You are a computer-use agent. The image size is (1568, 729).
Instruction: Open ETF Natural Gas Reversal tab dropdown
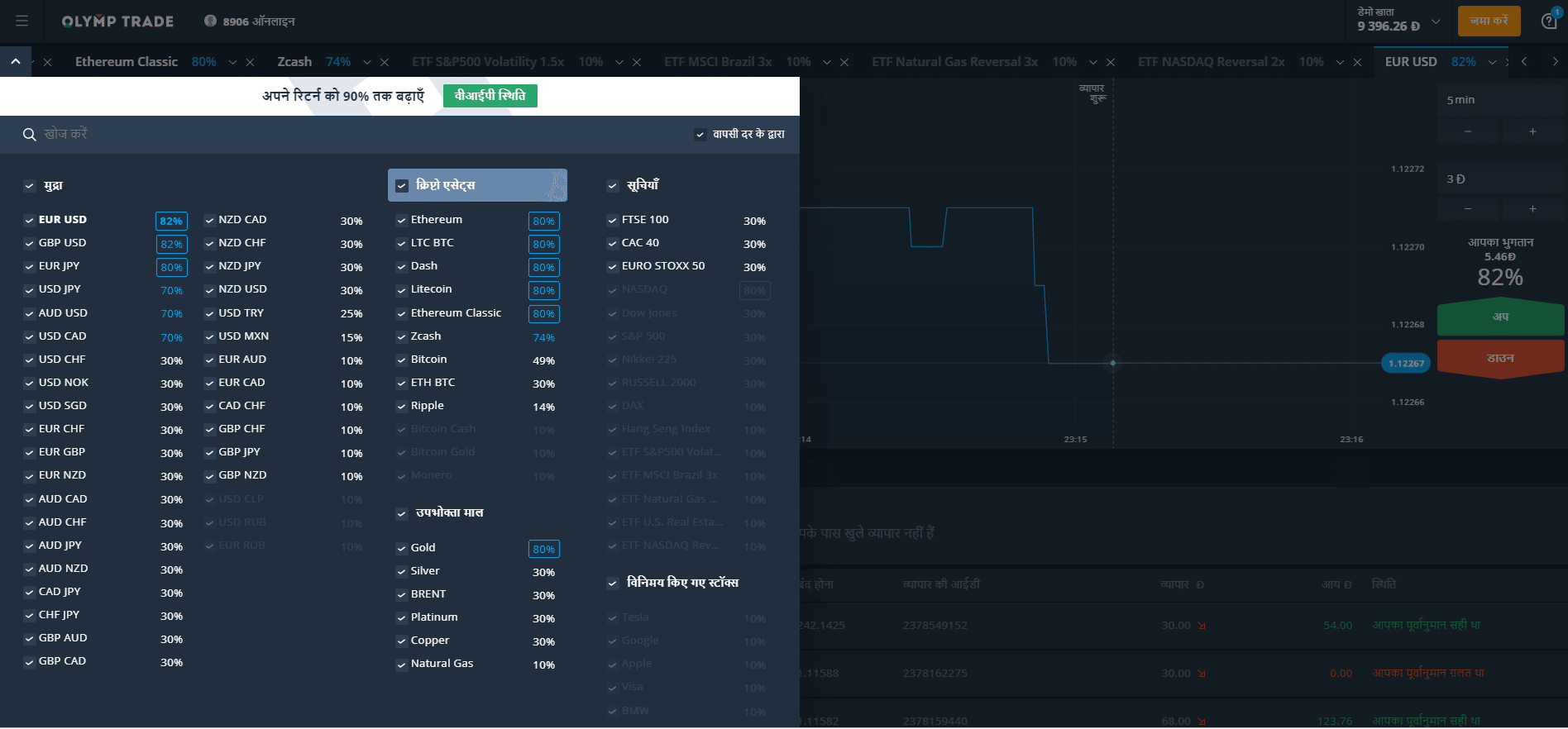pos(1093,62)
